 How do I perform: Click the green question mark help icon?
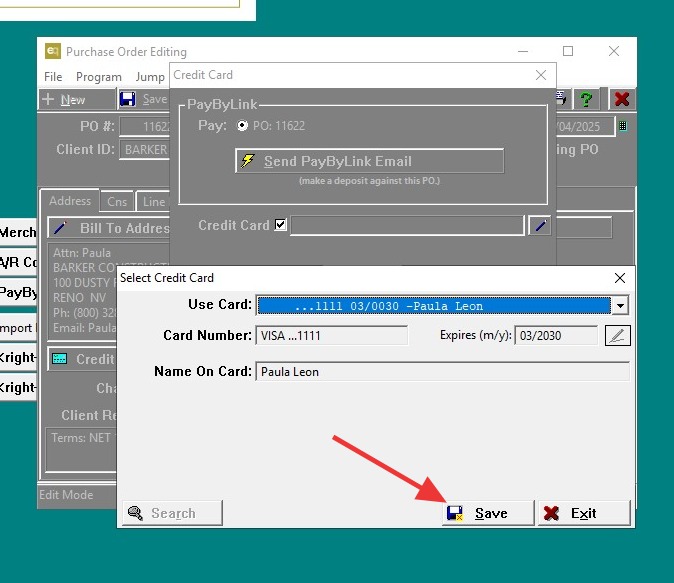click(x=585, y=99)
